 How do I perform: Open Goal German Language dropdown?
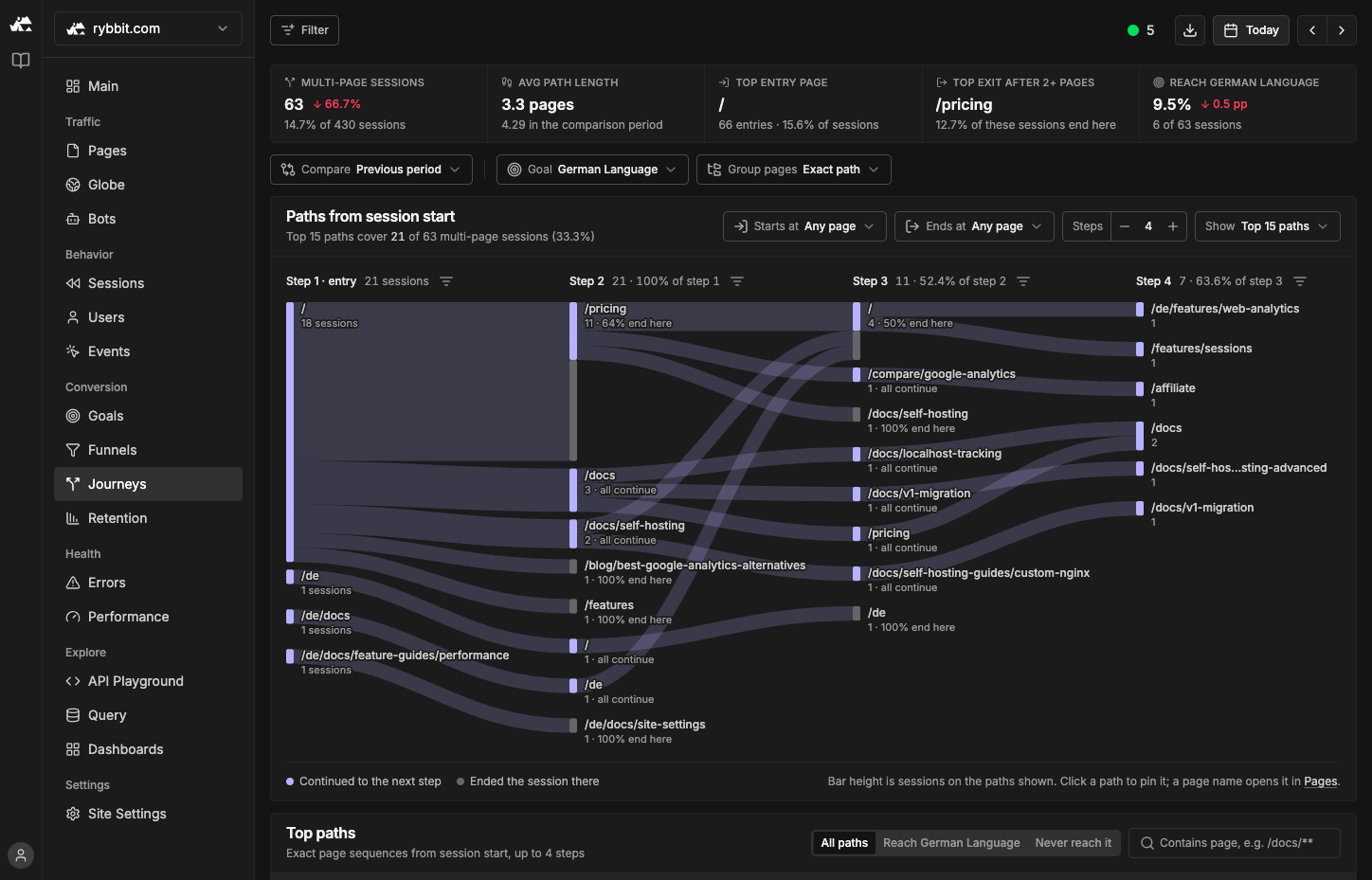592,170
